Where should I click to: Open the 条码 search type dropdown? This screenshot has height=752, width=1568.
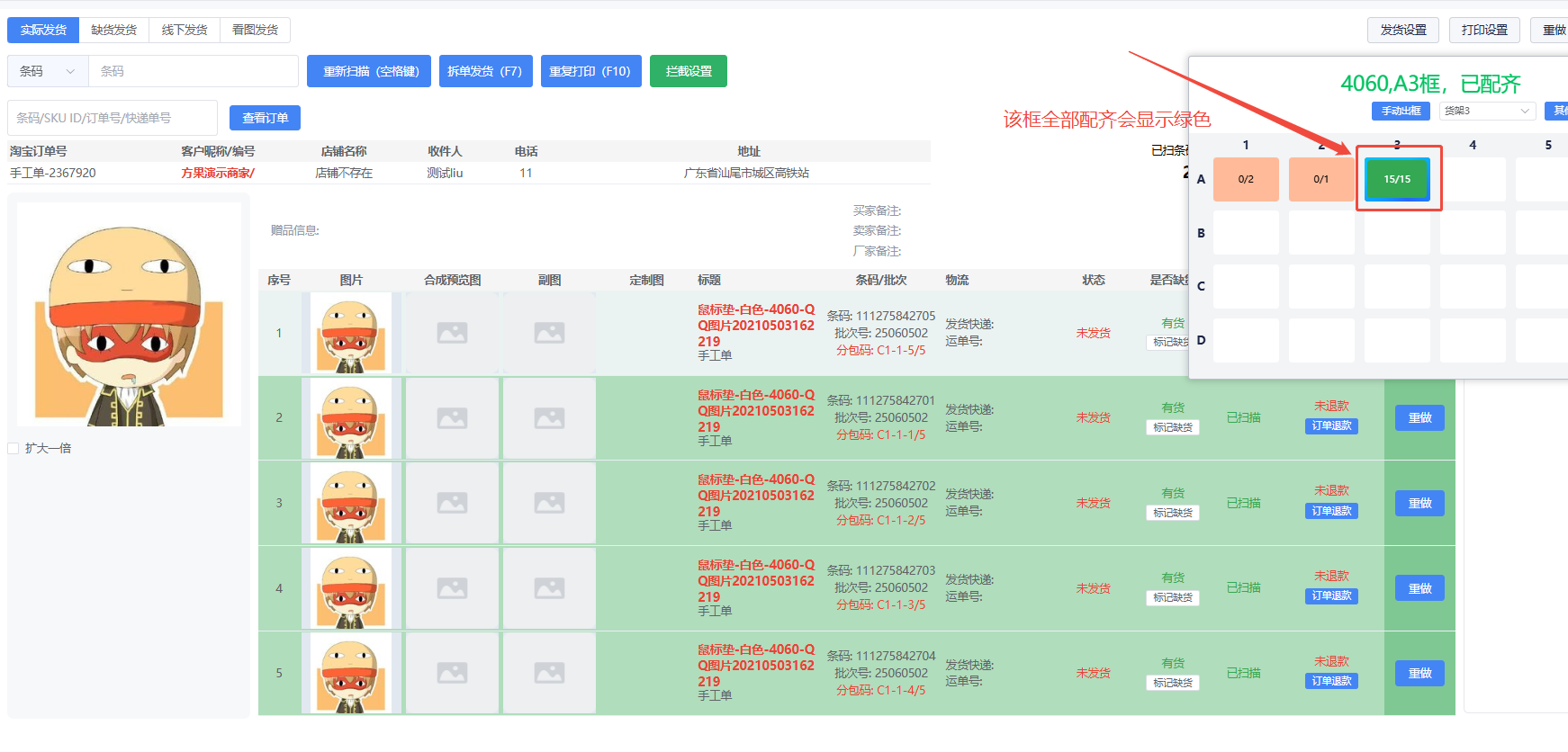[x=47, y=71]
